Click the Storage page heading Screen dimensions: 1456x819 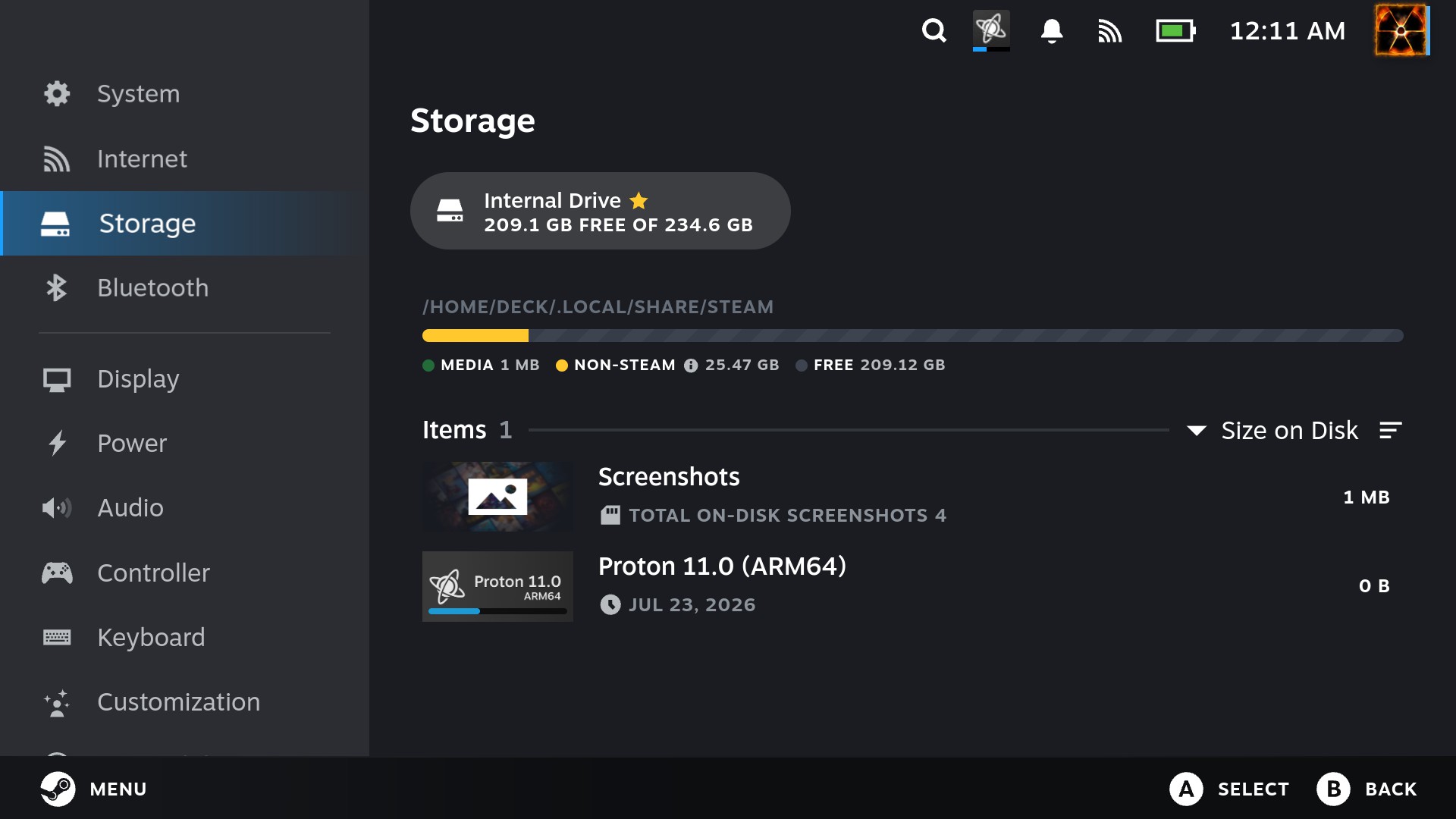[x=472, y=121]
